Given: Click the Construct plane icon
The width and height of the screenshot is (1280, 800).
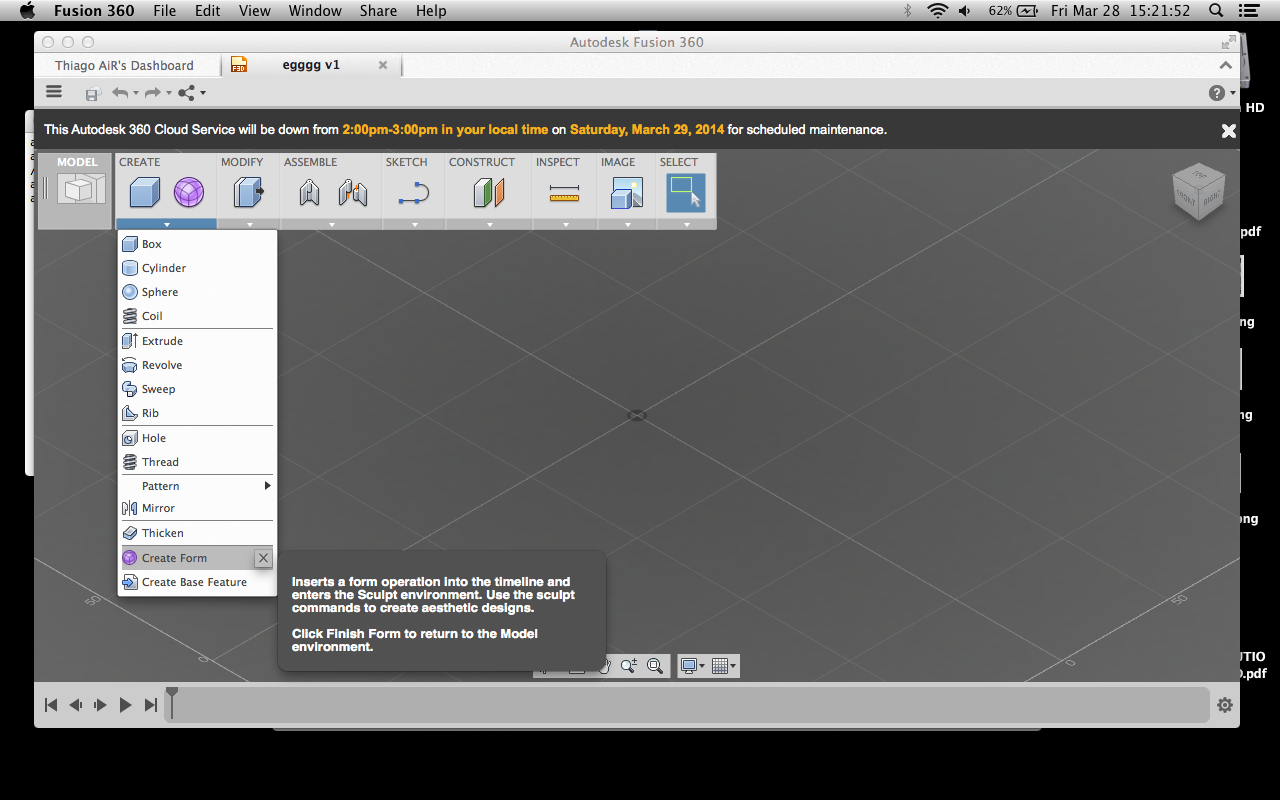Looking at the screenshot, I should tap(489, 192).
